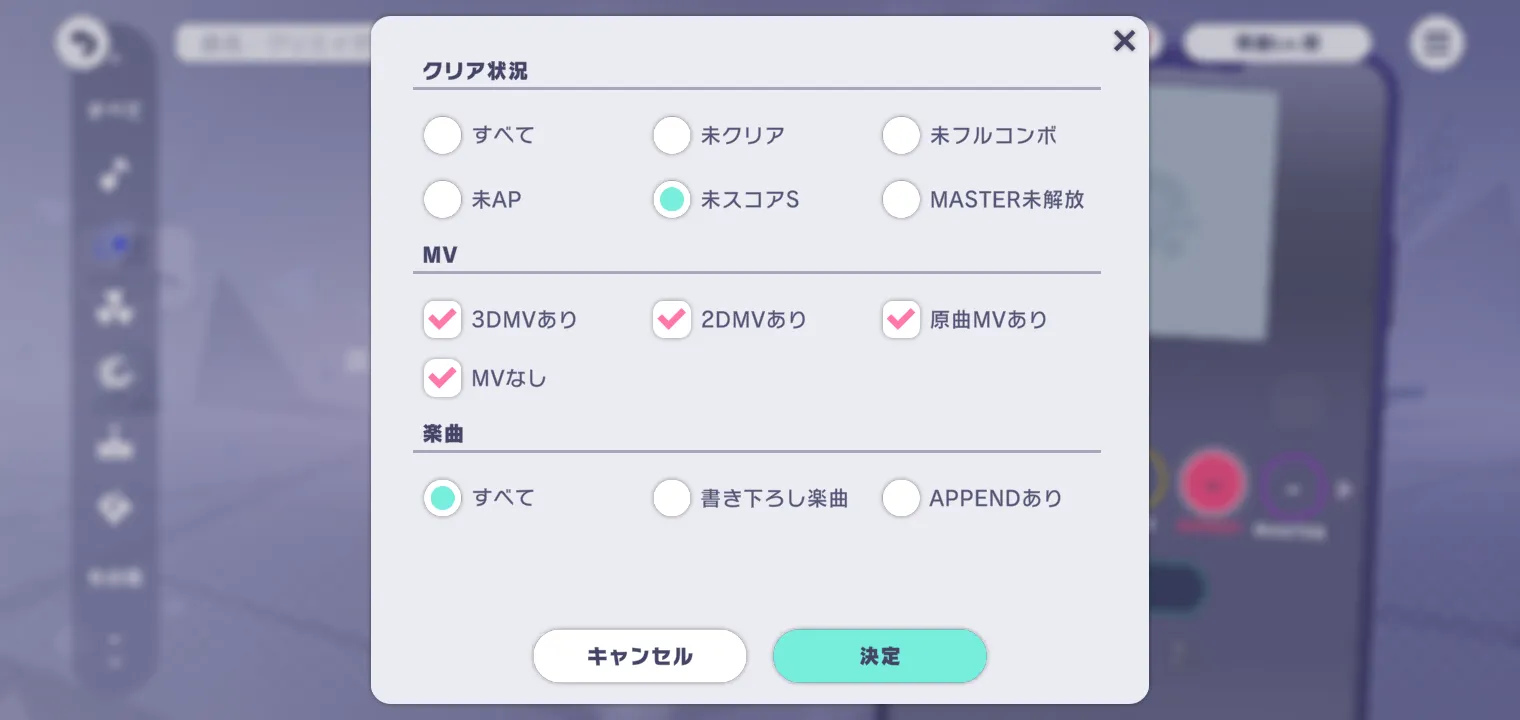Choose the 未フルコンボ filter option

pos(901,135)
